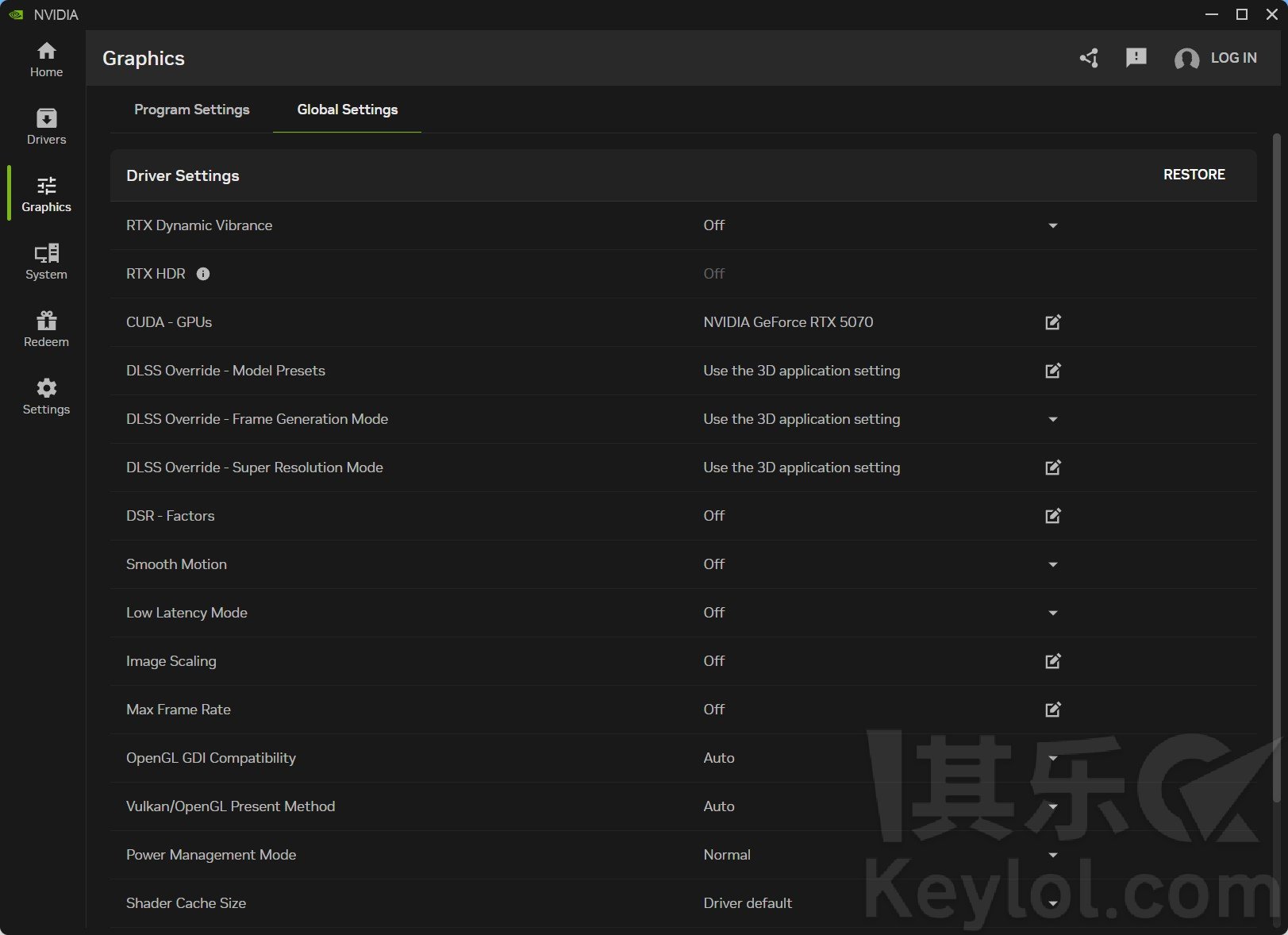Edit the CUDA - GPUs setting
Screen dimensions: 1288x935
coord(1053,322)
